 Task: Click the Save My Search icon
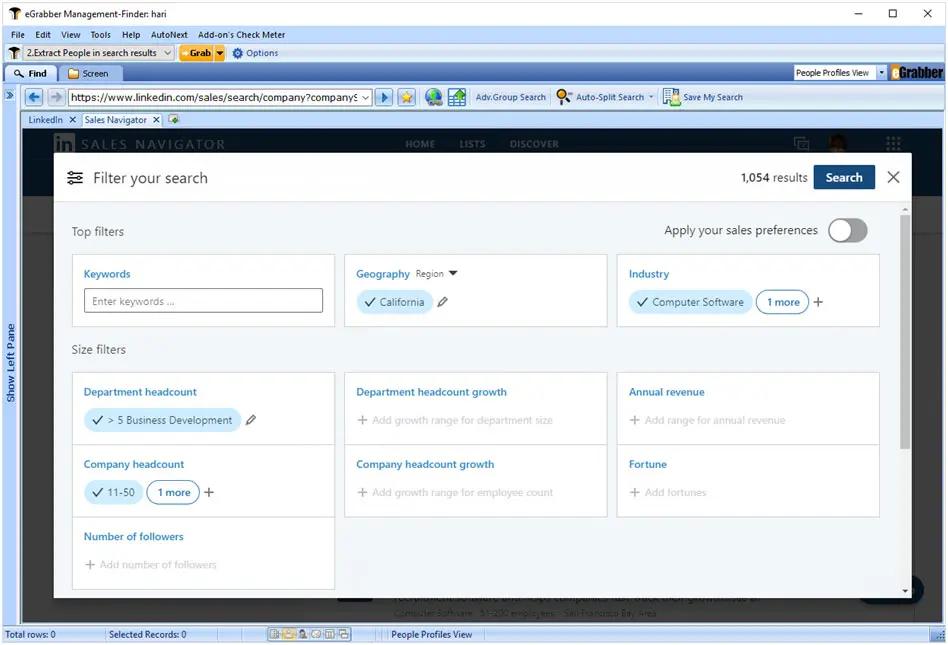[x=671, y=97]
